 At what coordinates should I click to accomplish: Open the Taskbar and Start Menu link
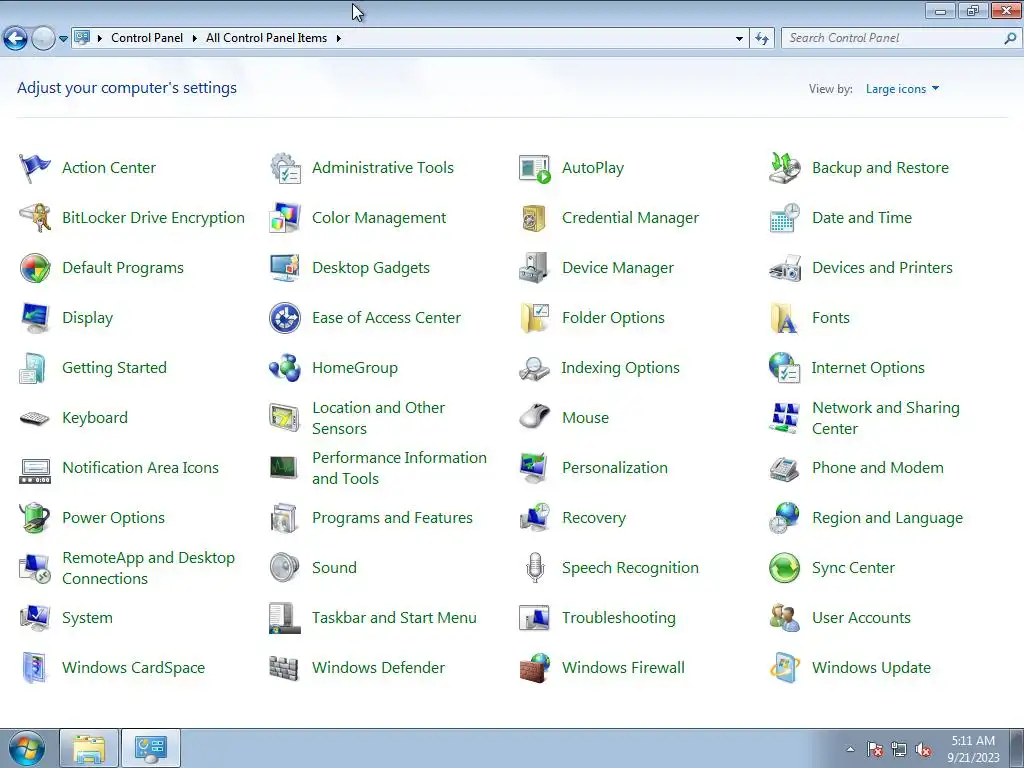tap(394, 618)
